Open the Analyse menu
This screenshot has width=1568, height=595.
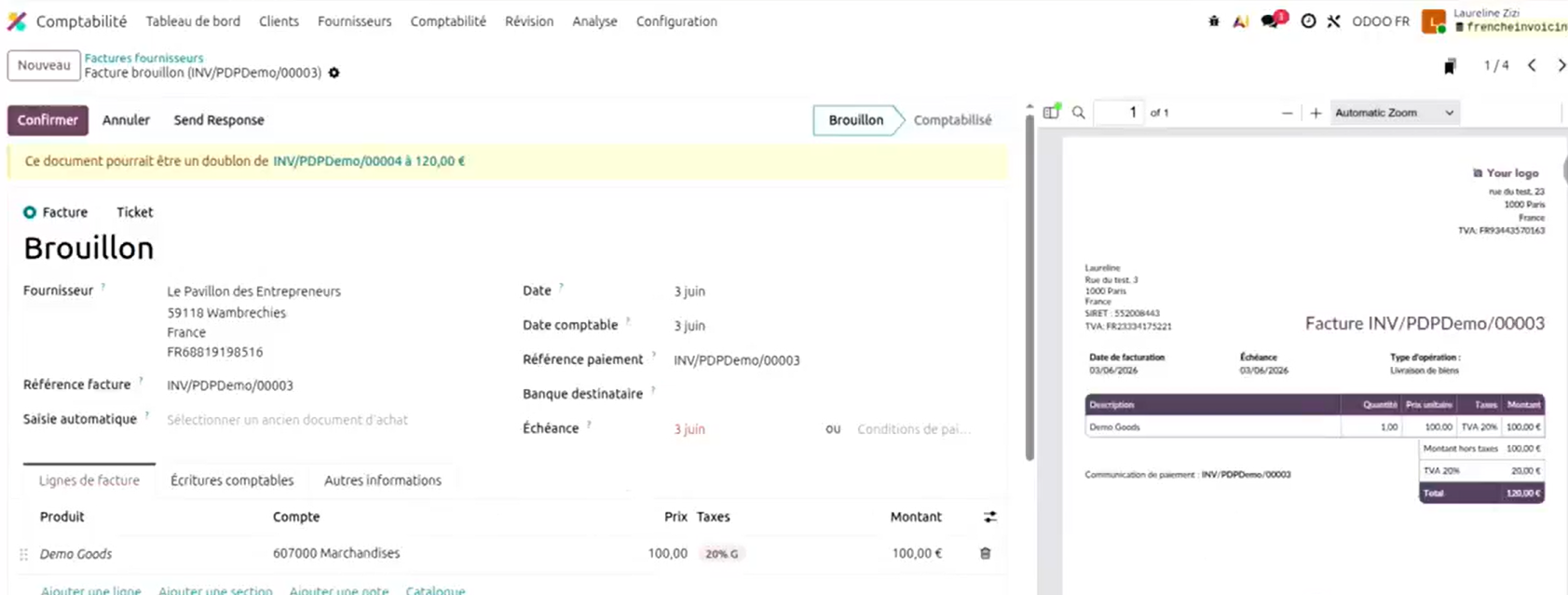tap(594, 21)
